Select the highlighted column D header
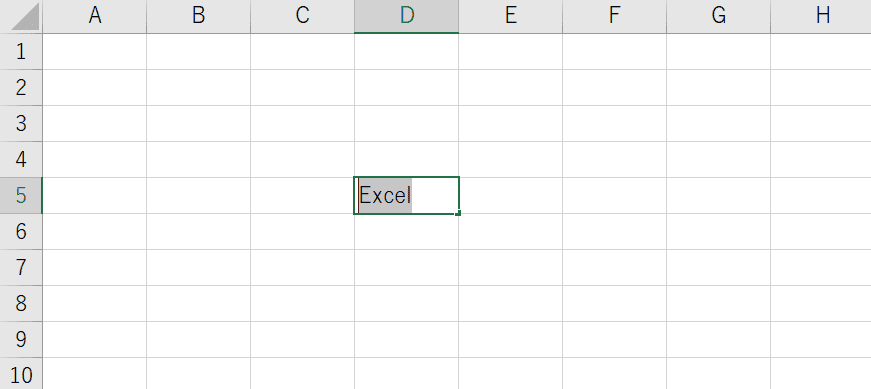Screen dimensions: 871x389 pos(407,16)
